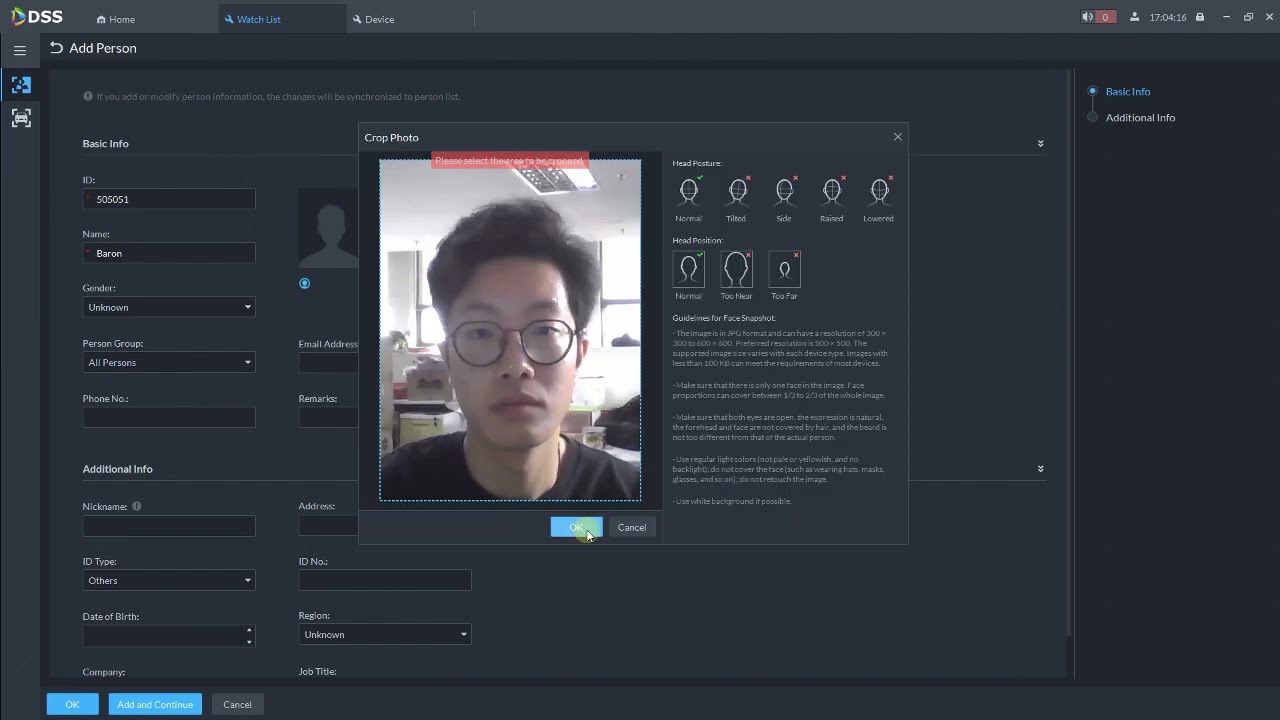This screenshot has height=720, width=1280.
Task: Click the placeholder person avatar
Action: (329, 228)
